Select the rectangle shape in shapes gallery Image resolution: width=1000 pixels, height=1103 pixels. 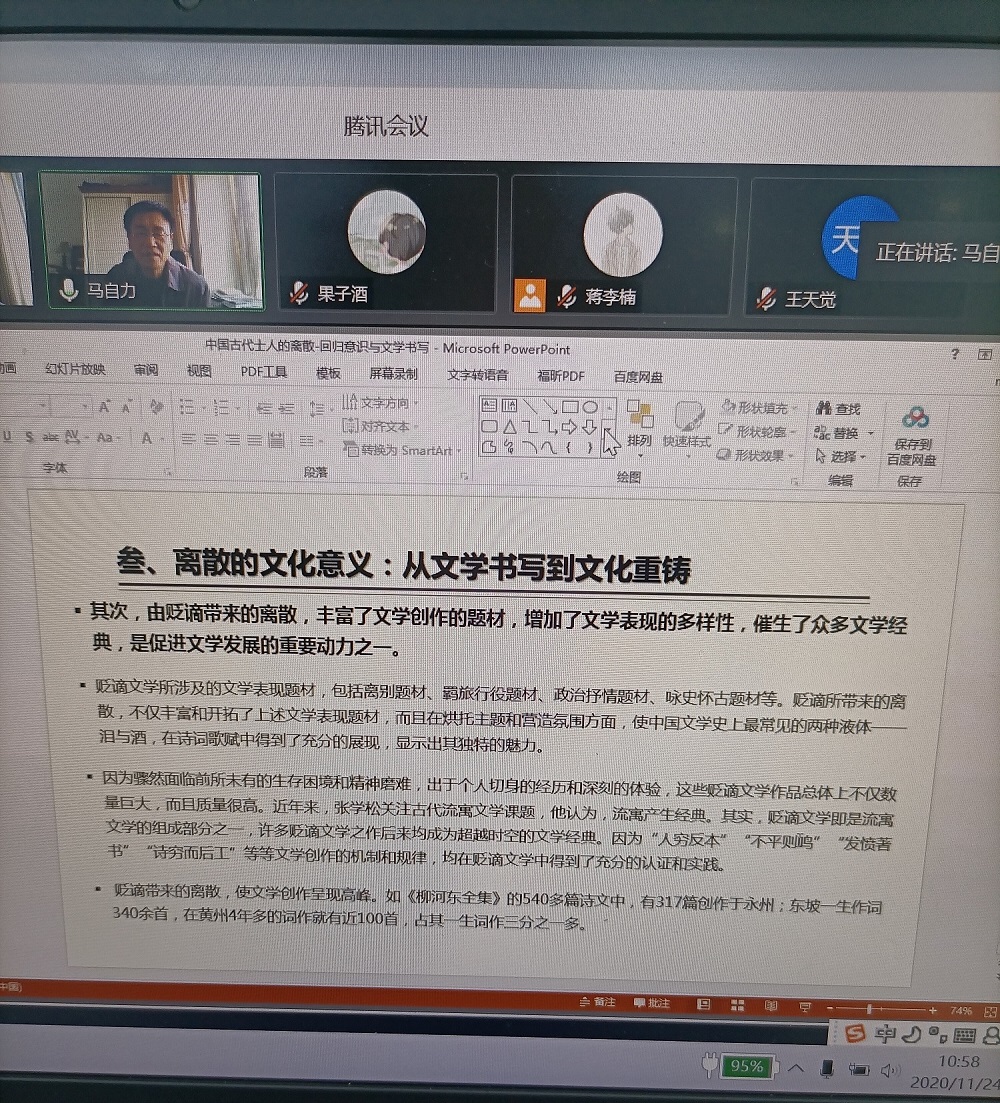pos(568,407)
